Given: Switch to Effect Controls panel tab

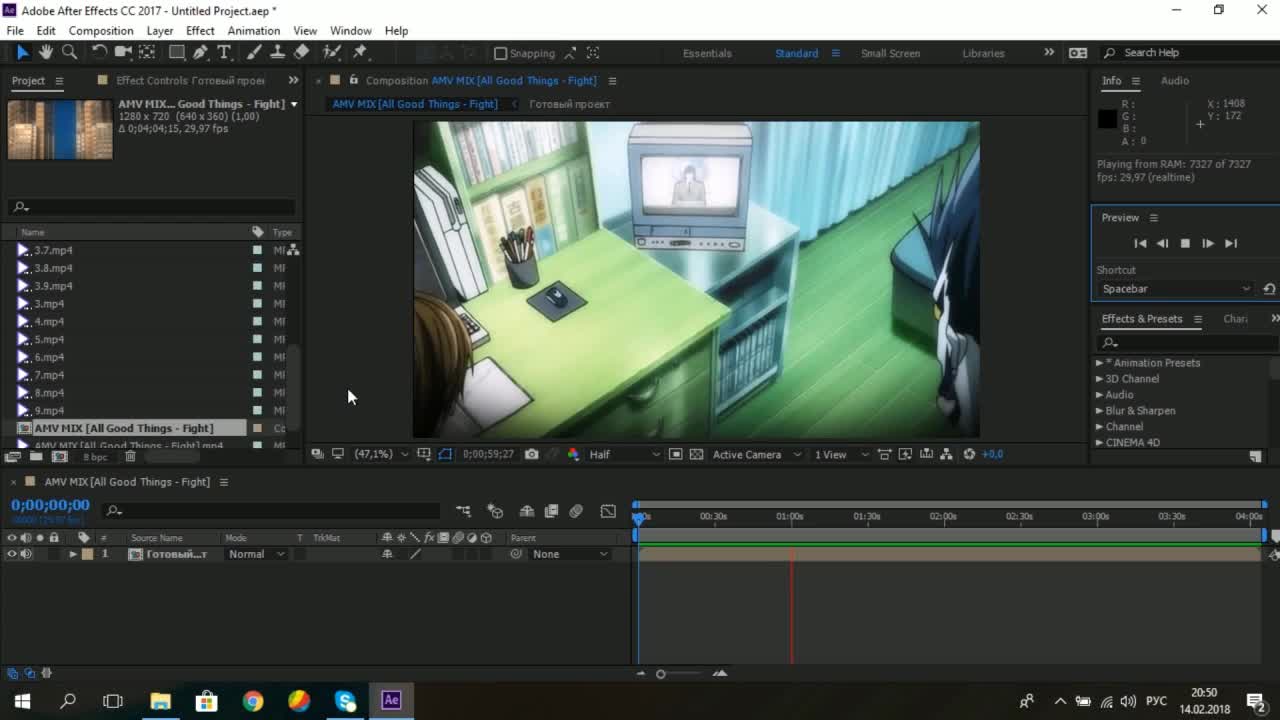Looking at the screenshot, I should pyautogui.click(x=190, y=81).
